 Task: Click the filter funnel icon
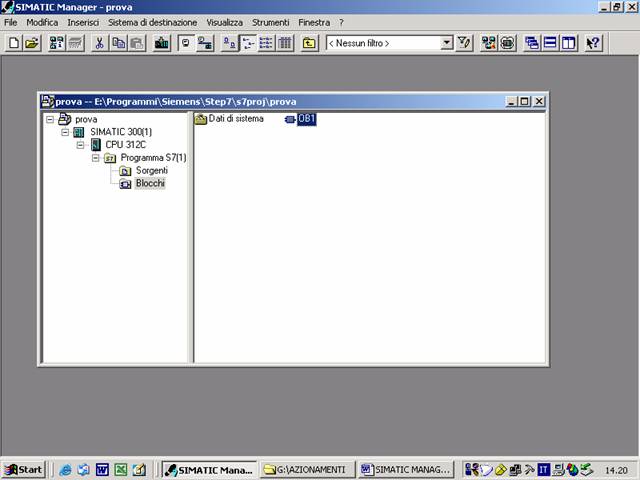tap(464, 43)
